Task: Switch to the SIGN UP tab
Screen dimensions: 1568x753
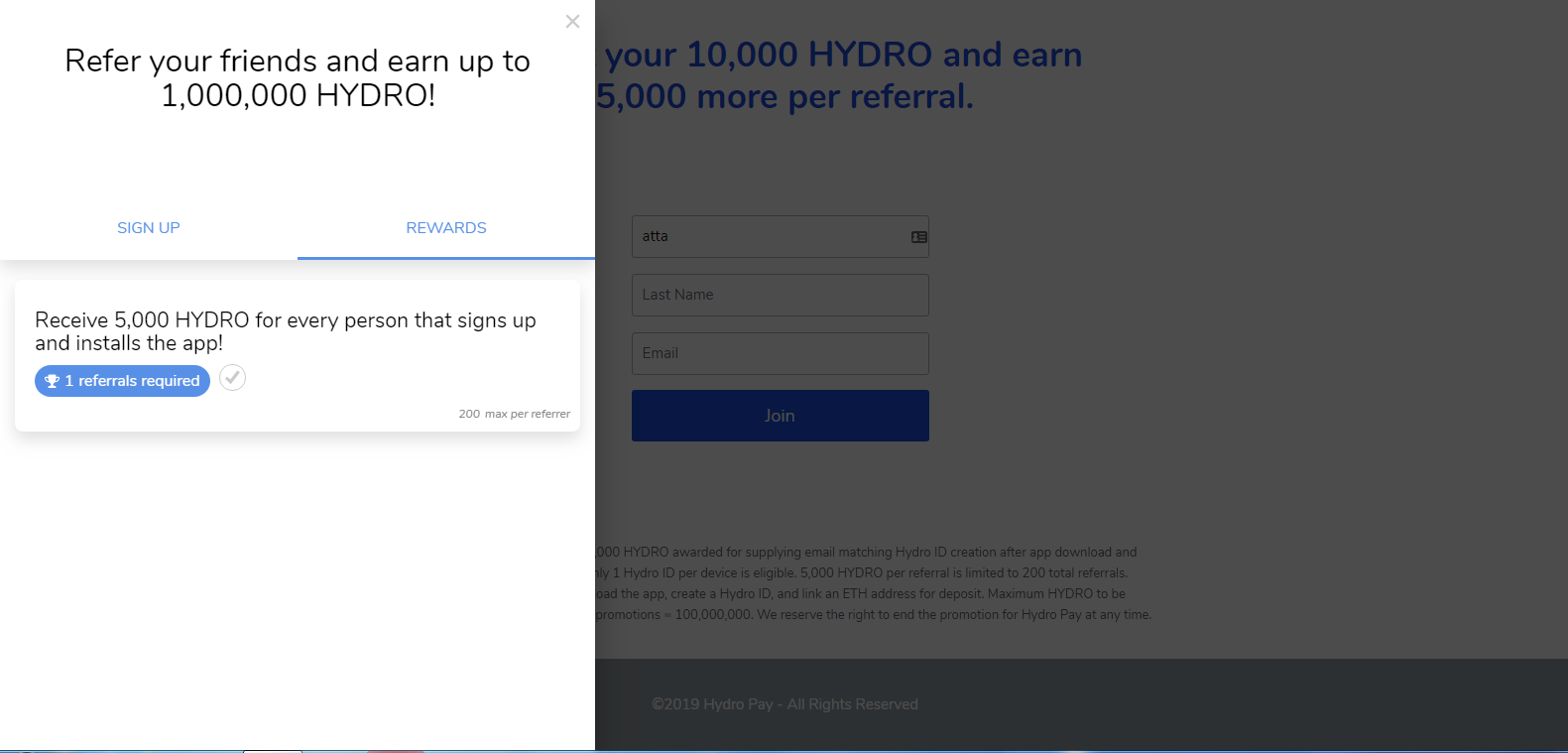Action: point(149,228)
